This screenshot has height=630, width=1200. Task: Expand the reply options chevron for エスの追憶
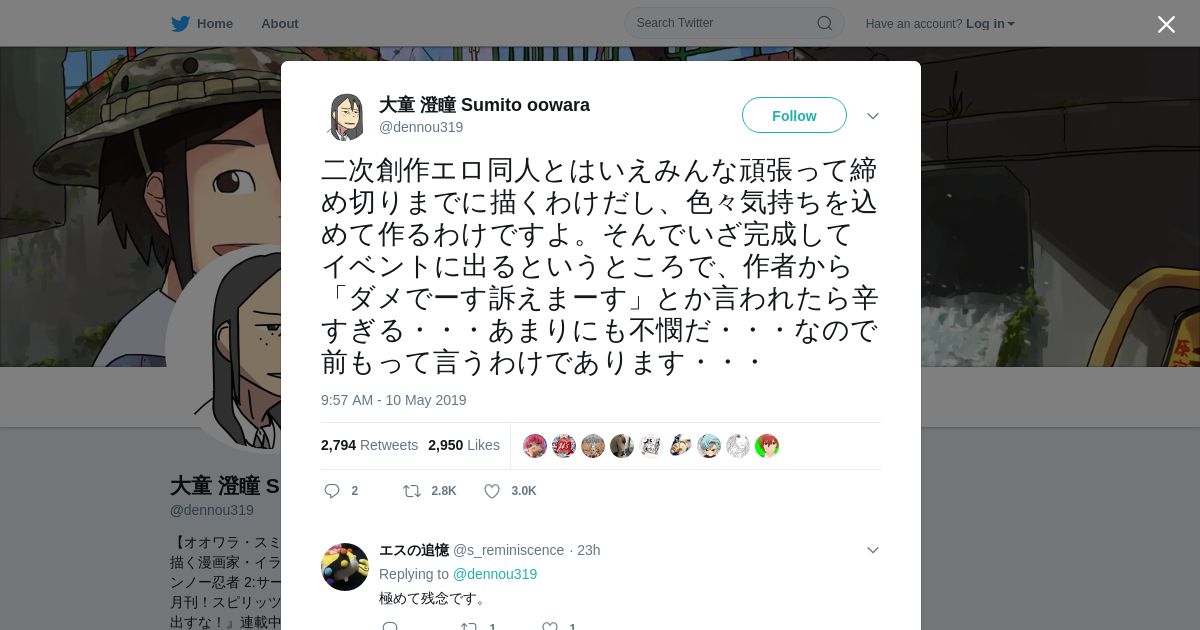873,550
